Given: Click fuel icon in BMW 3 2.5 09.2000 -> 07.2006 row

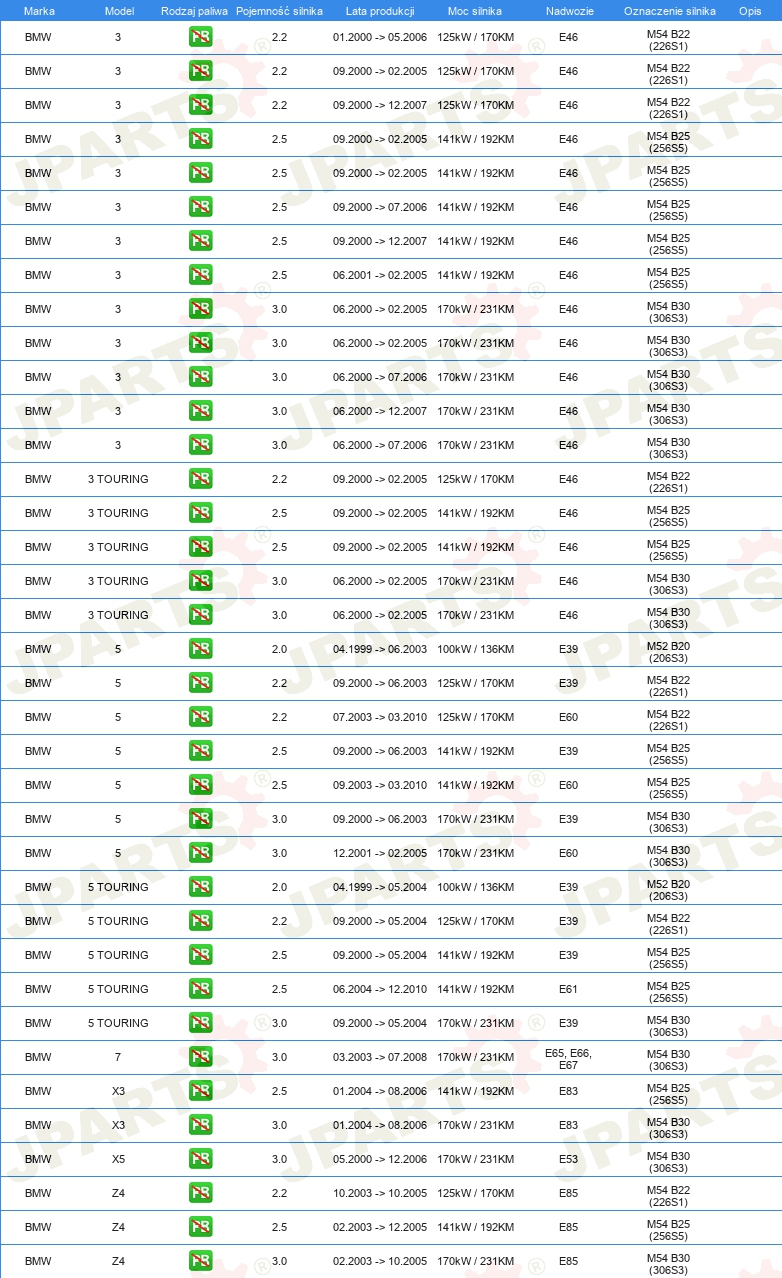Looking at the screenshot, I should click(200, 208).
